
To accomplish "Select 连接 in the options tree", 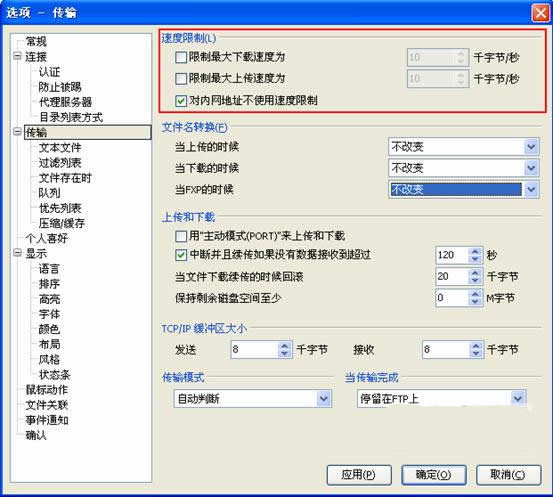I will click(36, 57).
